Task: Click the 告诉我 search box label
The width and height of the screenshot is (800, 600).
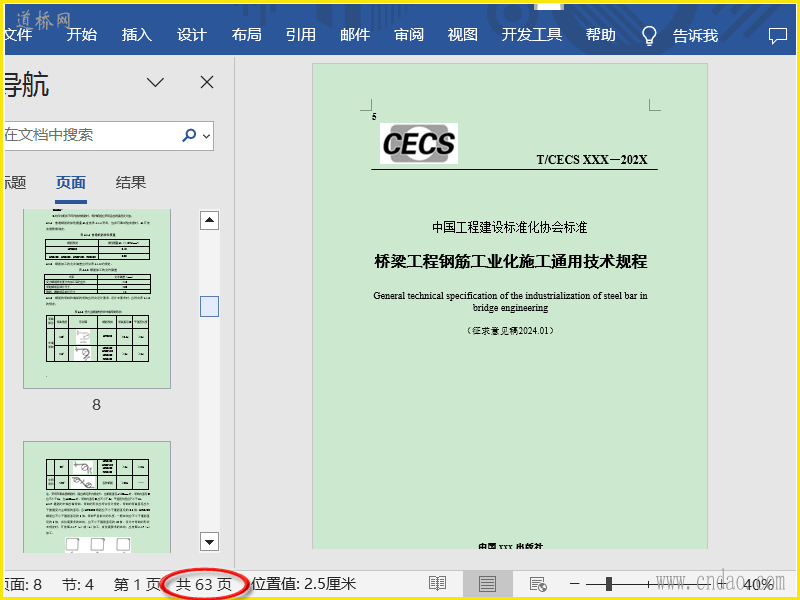Action: [x=695, y=36]
